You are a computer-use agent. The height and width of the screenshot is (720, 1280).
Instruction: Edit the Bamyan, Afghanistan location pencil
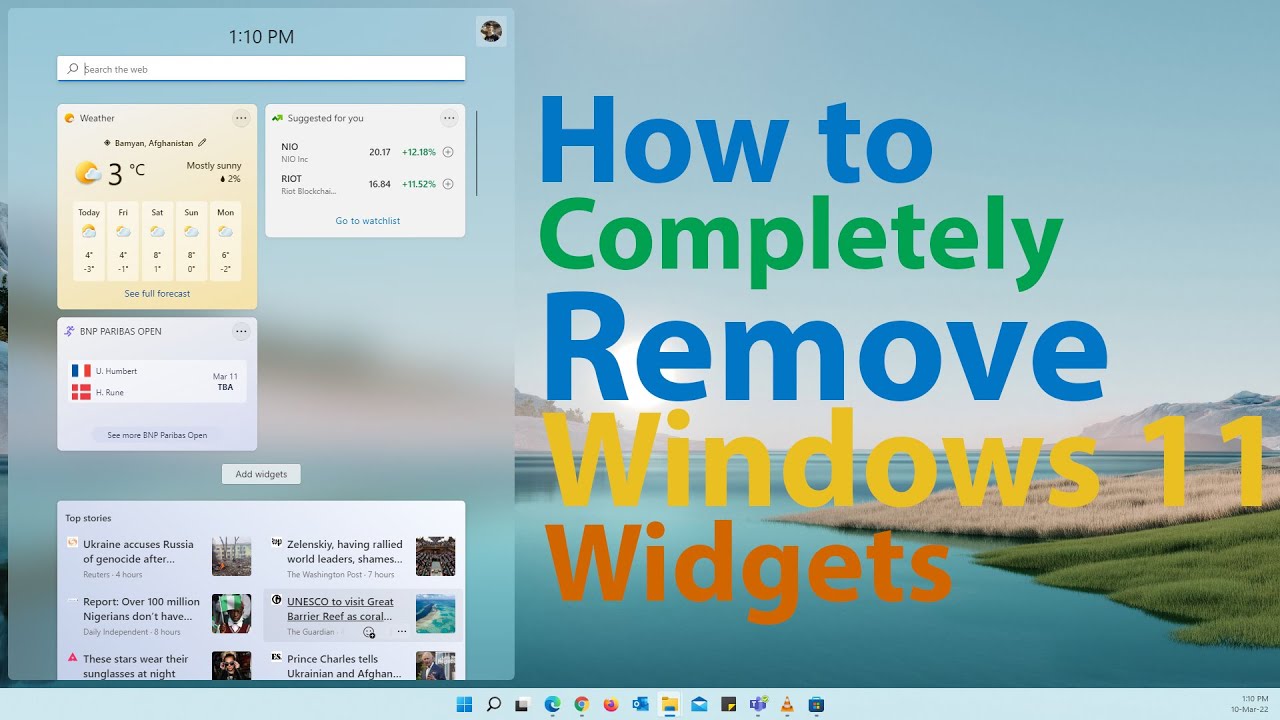(202, 143)
